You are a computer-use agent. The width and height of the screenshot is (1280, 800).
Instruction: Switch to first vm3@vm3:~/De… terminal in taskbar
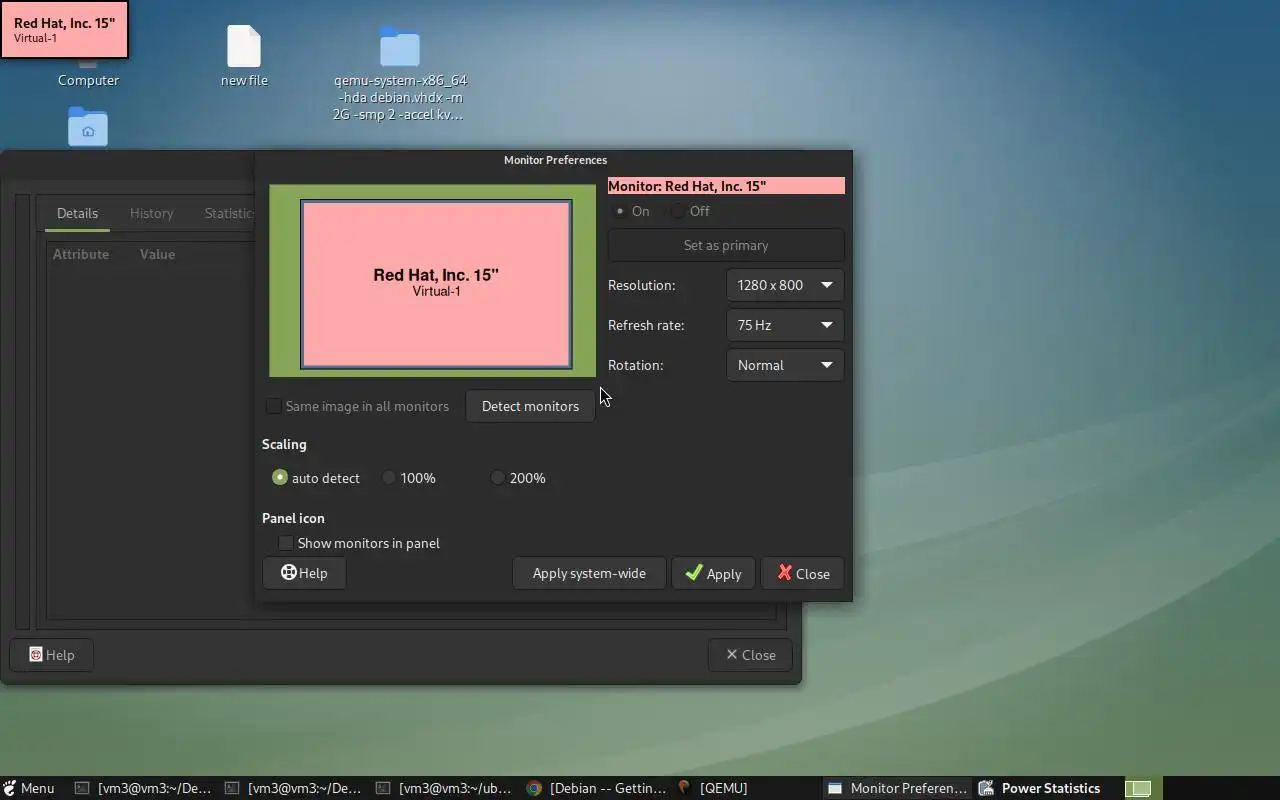pyautogui.click(x=143, y=788)
